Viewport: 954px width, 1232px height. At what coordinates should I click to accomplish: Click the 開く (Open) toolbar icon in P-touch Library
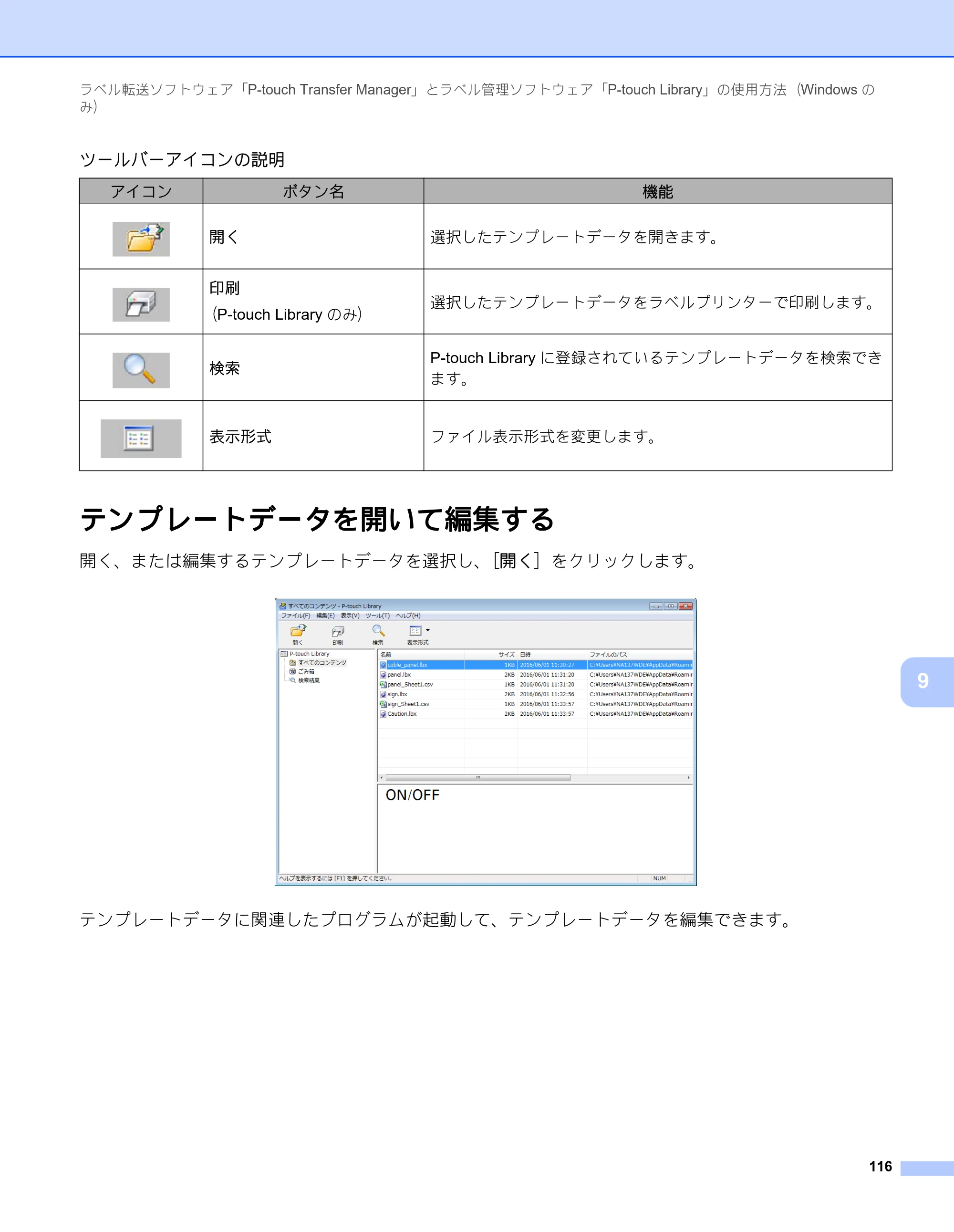coord(298,631)
